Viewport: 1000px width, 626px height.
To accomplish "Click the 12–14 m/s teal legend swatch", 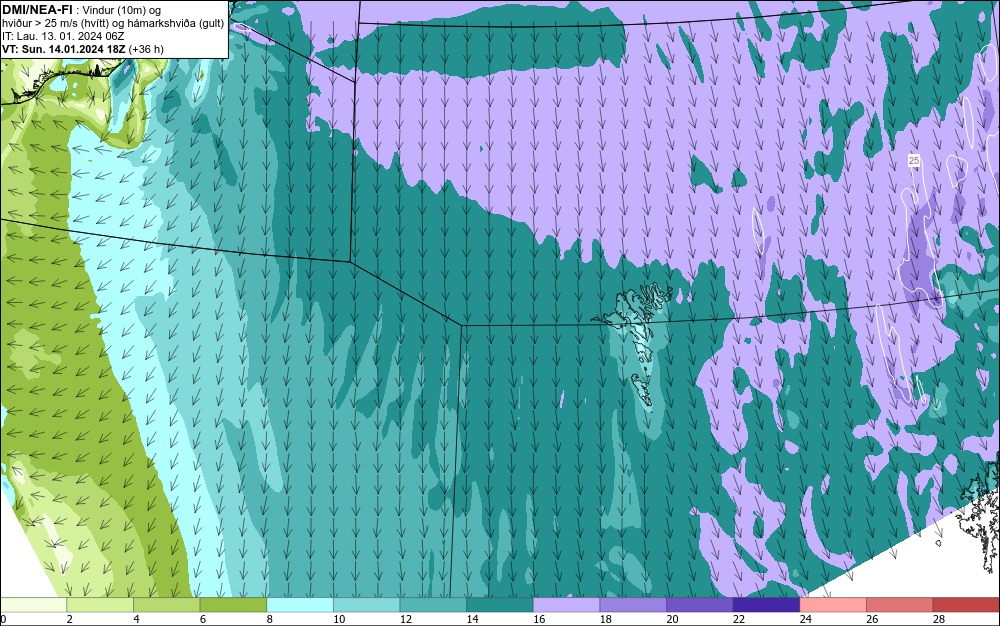I will (x=433, y=605).
